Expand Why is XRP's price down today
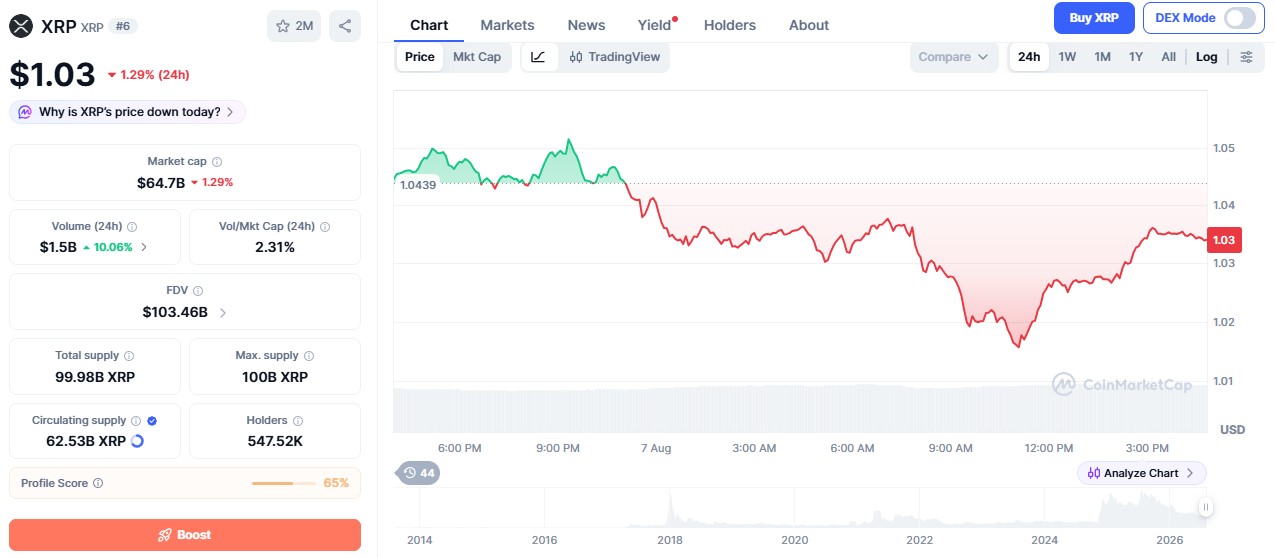 pos(127,112)
